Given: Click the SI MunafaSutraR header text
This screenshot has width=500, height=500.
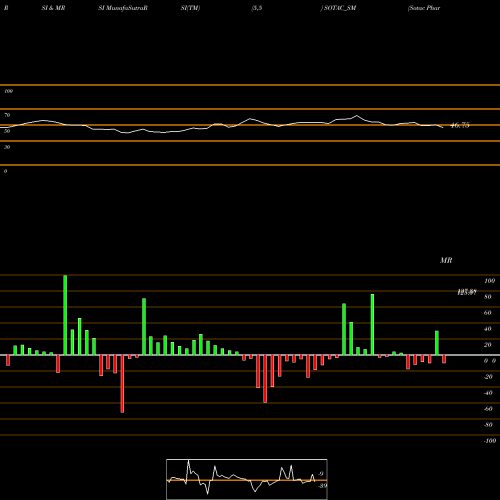Looking at the screenshot, I should [123, 8].
